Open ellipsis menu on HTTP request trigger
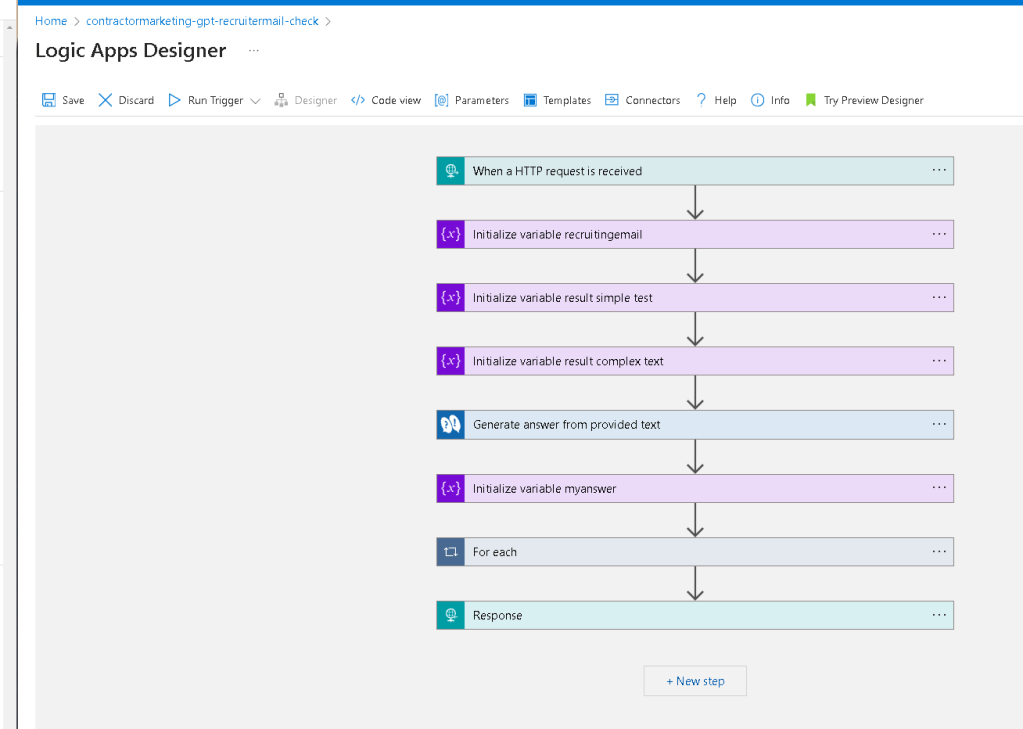1023x729 pixels. [x=939, y=170]
